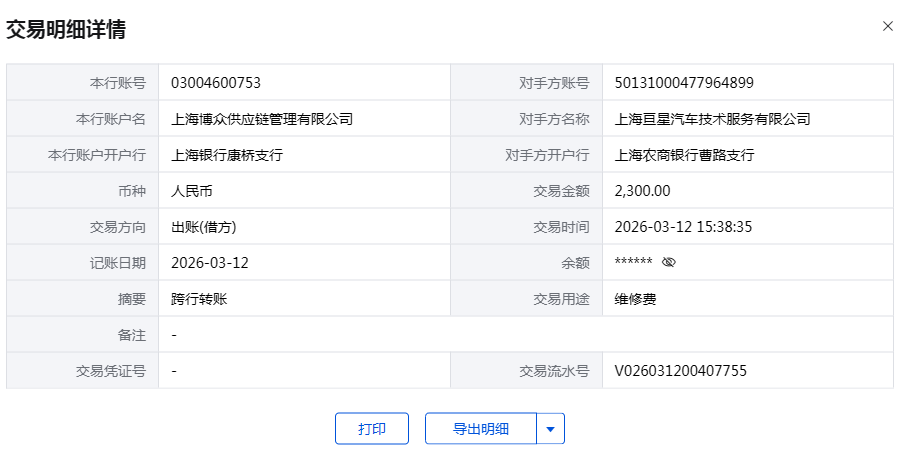Click the masked balance asterisks
Image resolution: width=909 pixels, height=466 pixels.
point(634,263)
